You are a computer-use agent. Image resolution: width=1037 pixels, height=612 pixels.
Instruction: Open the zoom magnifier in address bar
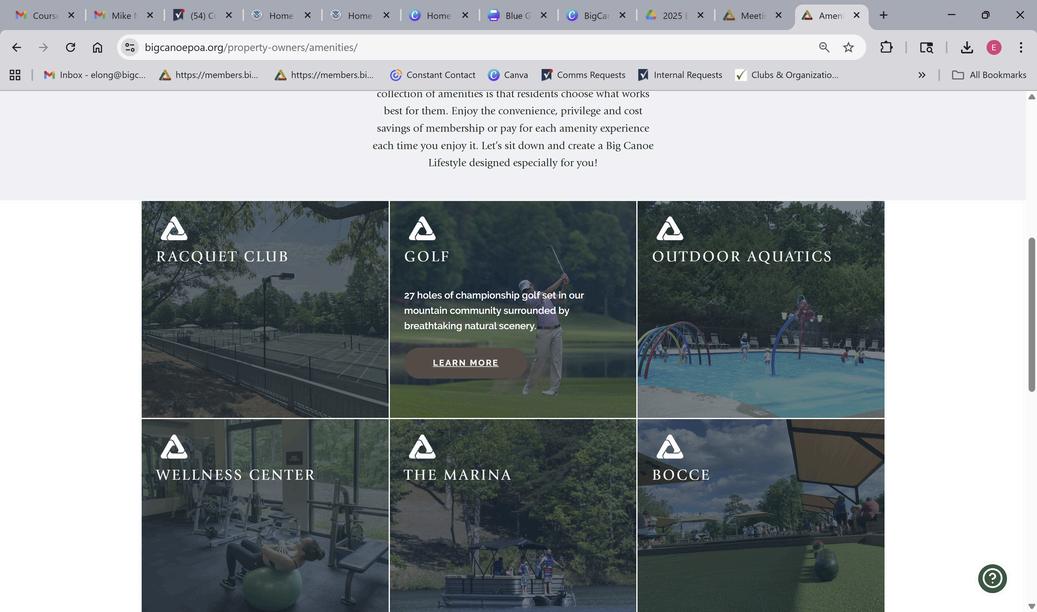824,47
